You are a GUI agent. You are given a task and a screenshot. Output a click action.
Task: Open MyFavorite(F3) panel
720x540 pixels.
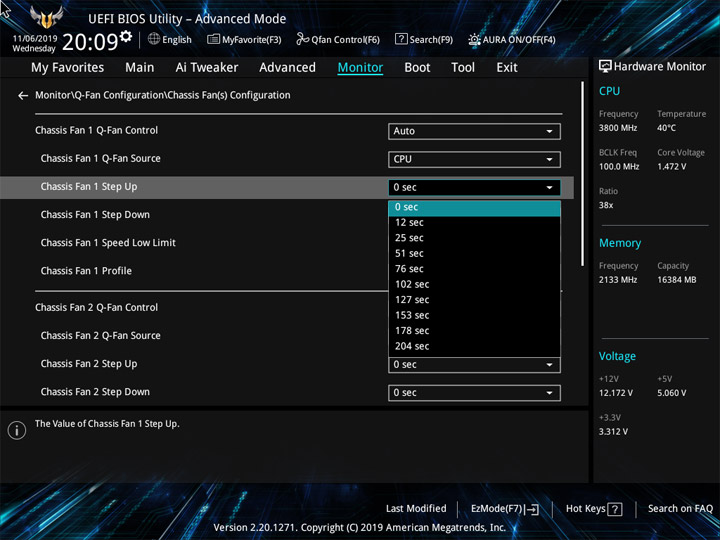pyautogui.click(x=244, y=39)
